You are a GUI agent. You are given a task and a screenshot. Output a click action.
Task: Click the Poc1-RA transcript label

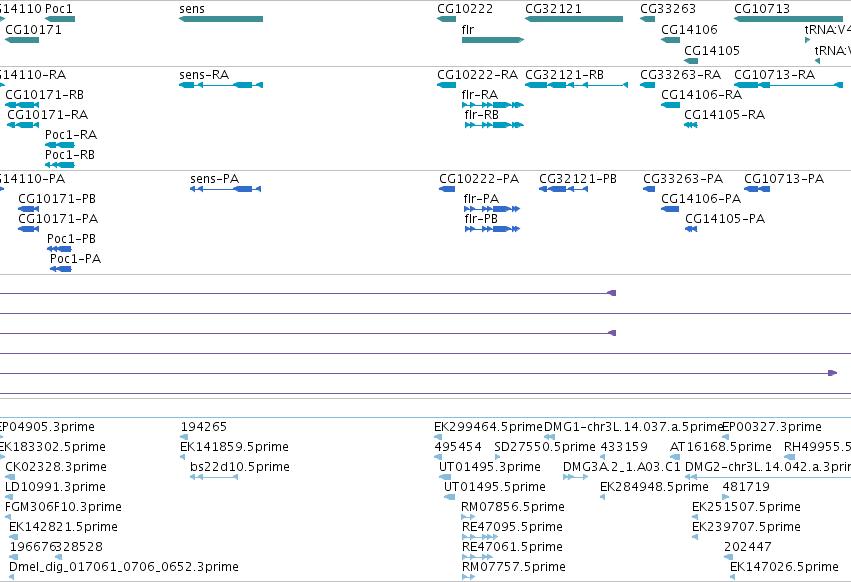pos(71,134)
